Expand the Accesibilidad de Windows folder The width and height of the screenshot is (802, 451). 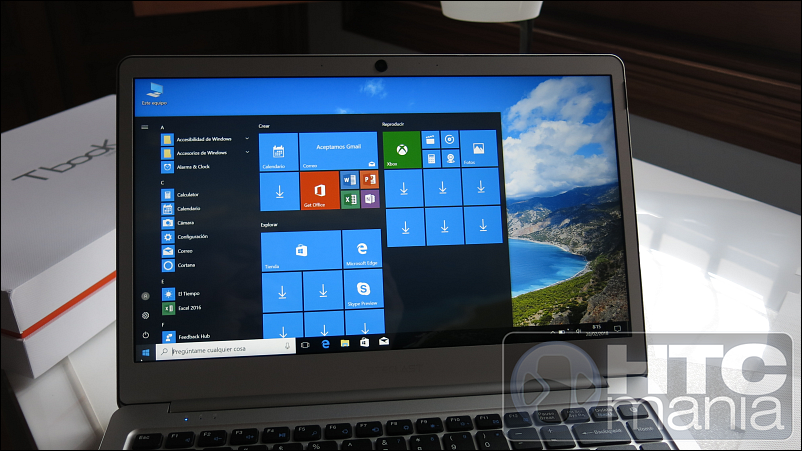tap(206, 139)
